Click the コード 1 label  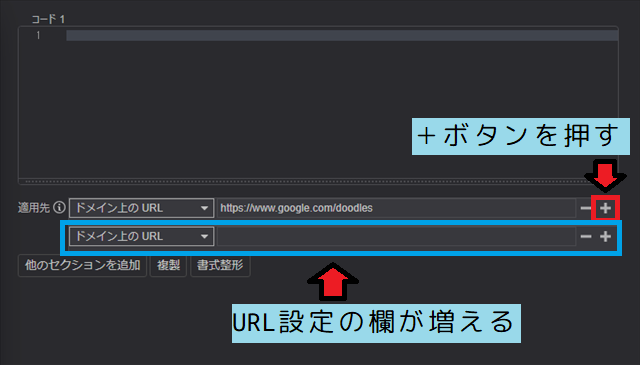click(x=48, y=19)
